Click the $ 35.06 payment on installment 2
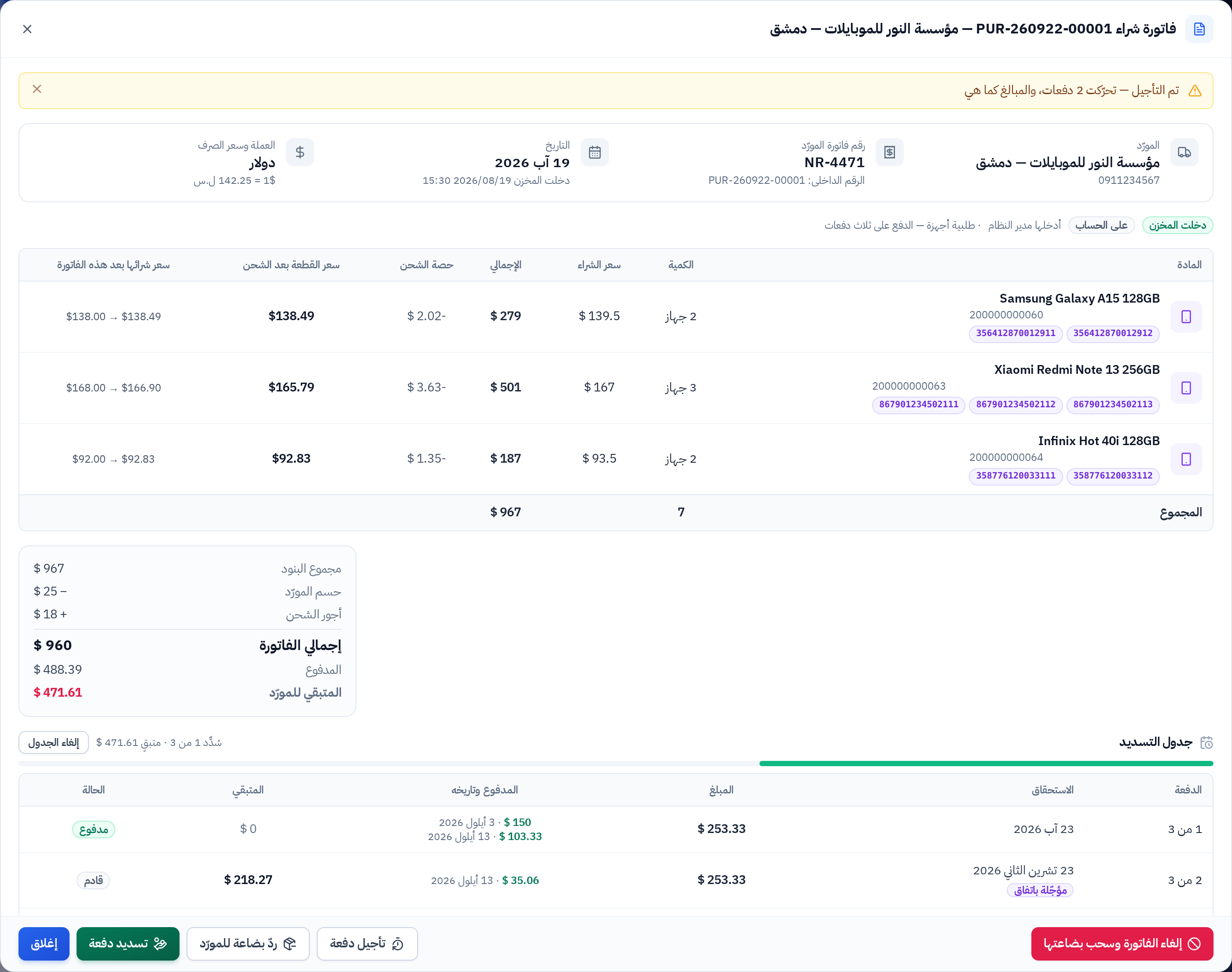1232x972 pixels. point(520,881)
